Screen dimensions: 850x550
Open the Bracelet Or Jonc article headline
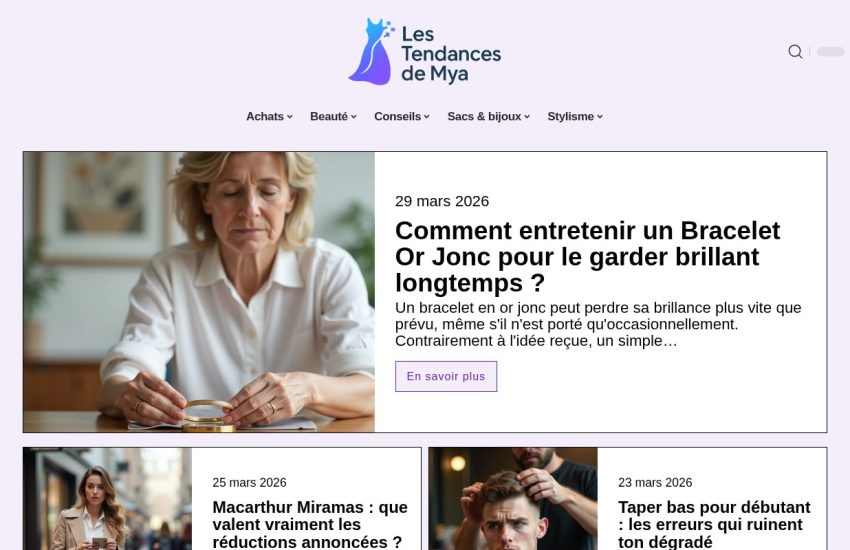(x=588, y=256)
